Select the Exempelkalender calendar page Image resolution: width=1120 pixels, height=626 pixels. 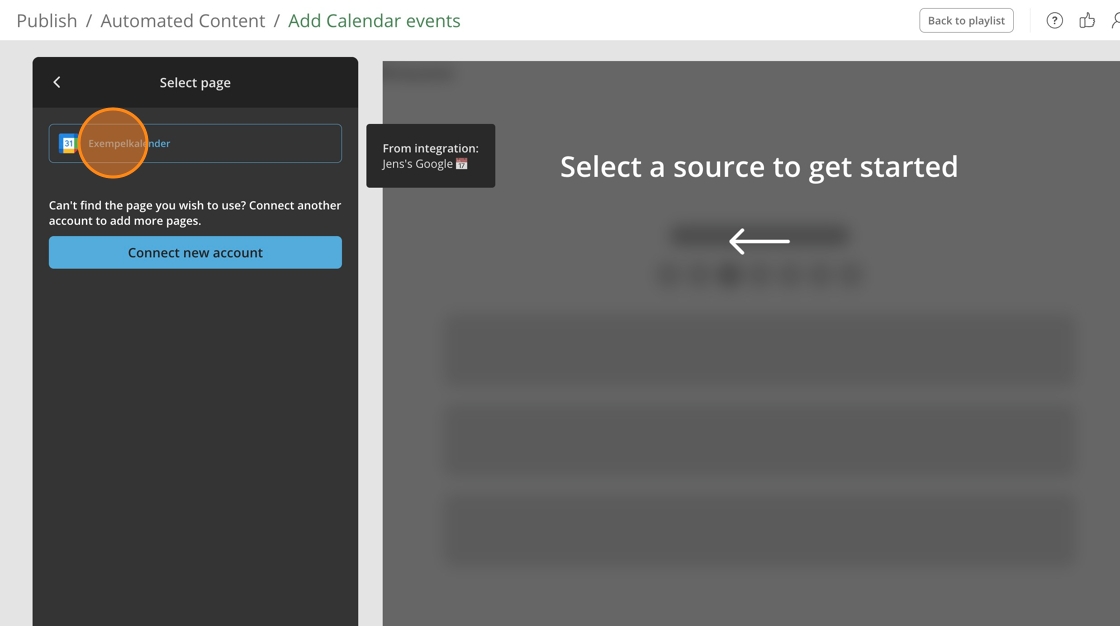coord(195,144)
